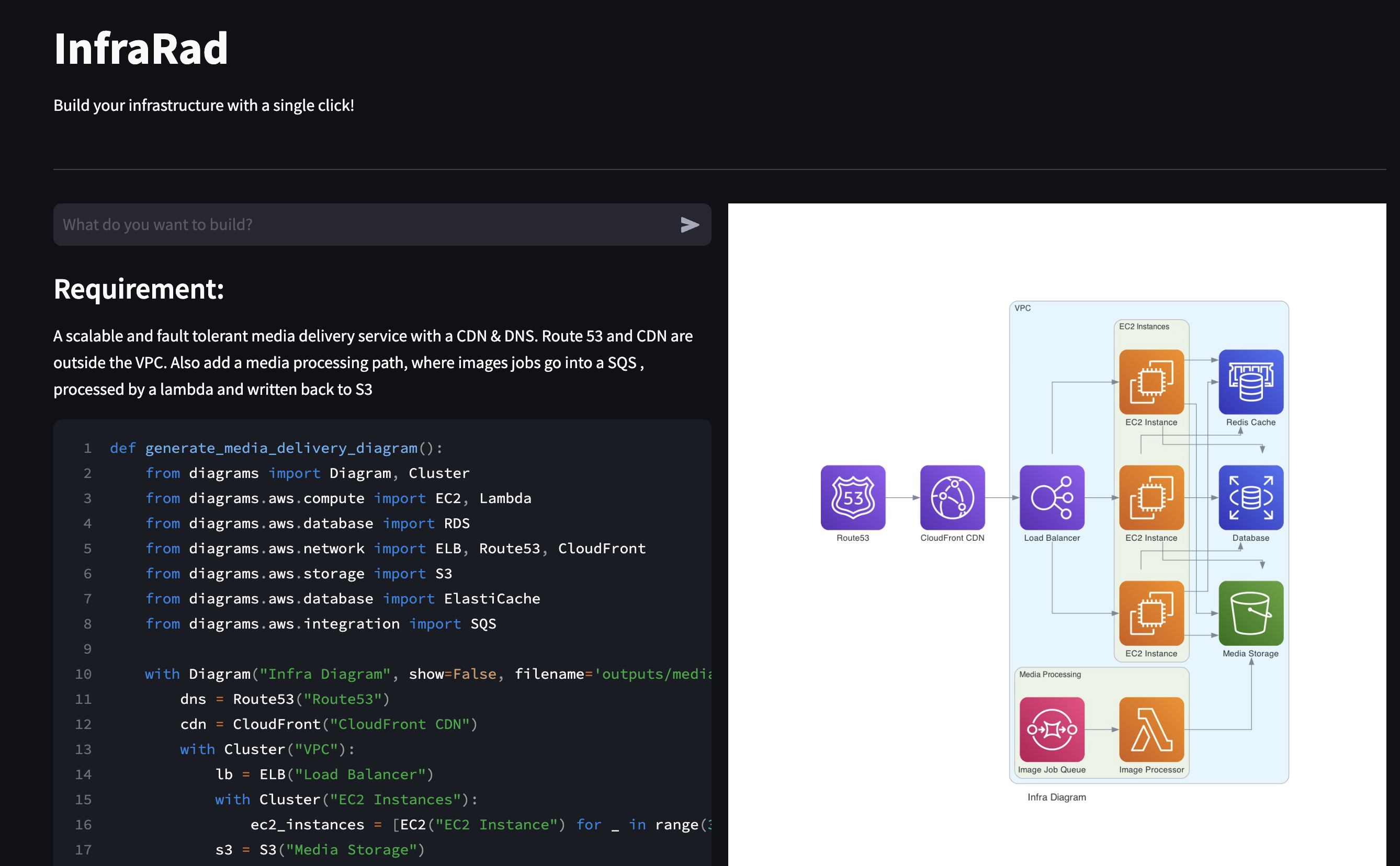Viewport: 1400px width, 866px height.
Task: Click the Infra Diagram caption
Action: point(1056,796)
